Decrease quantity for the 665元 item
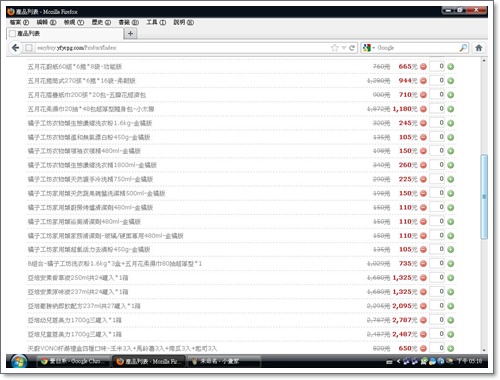500x380 pixels. 423,67
